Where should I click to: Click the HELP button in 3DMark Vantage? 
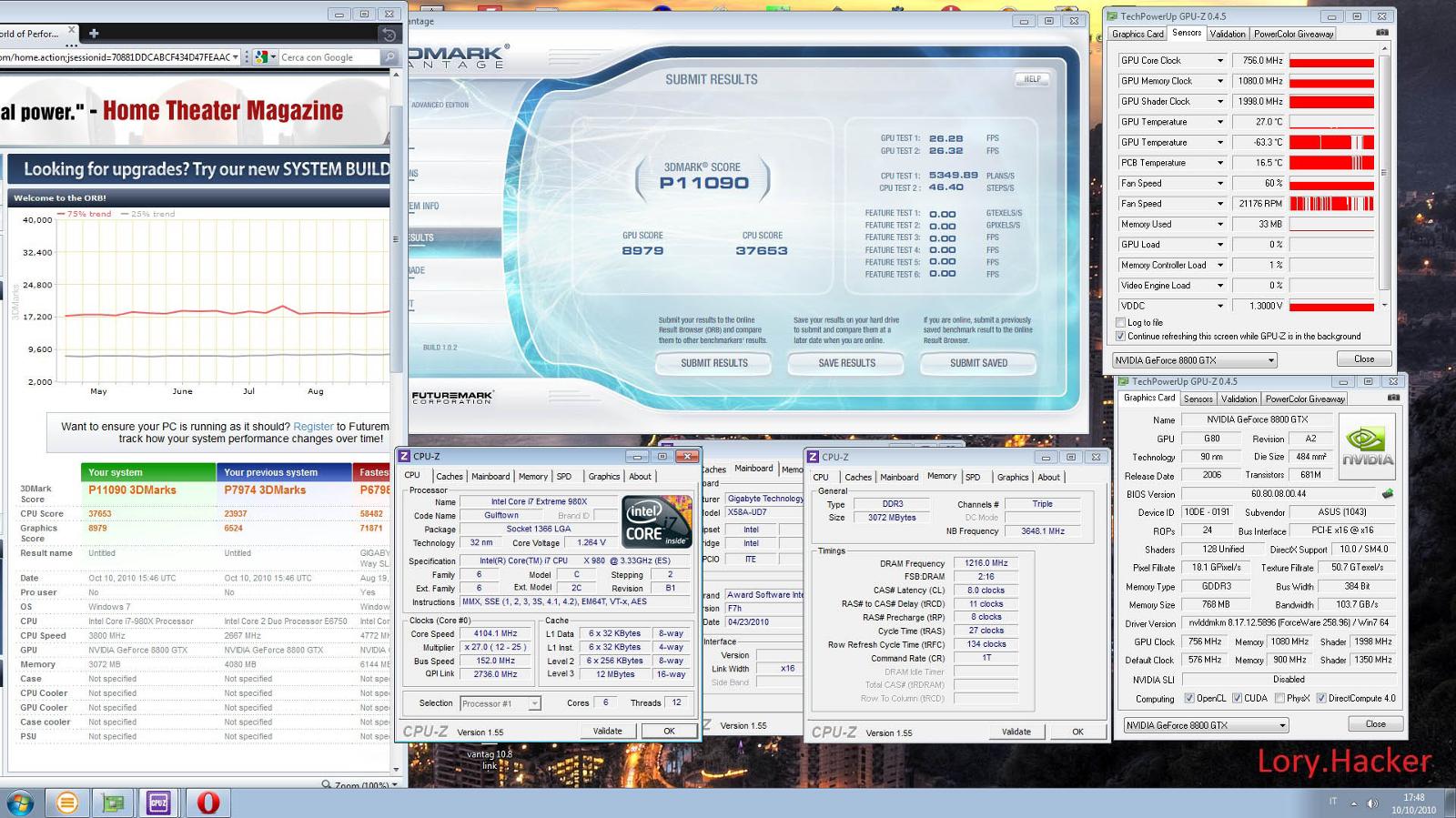coord(1032,79)
